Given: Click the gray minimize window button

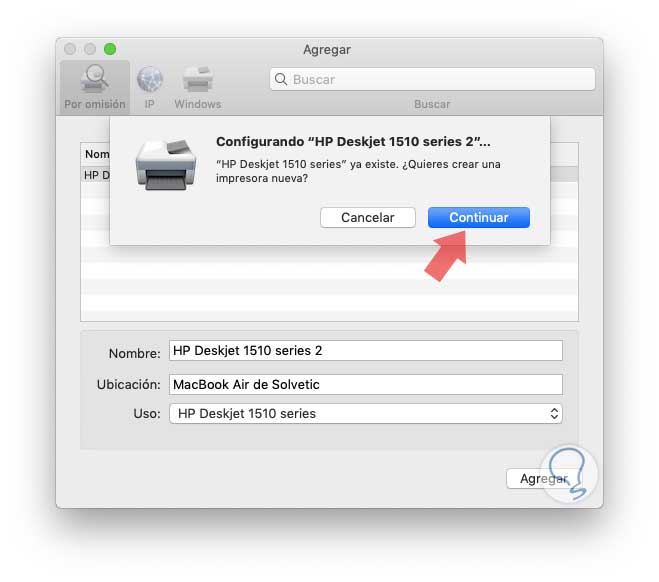Looking at the screenshot, I should tap(90, 49).
